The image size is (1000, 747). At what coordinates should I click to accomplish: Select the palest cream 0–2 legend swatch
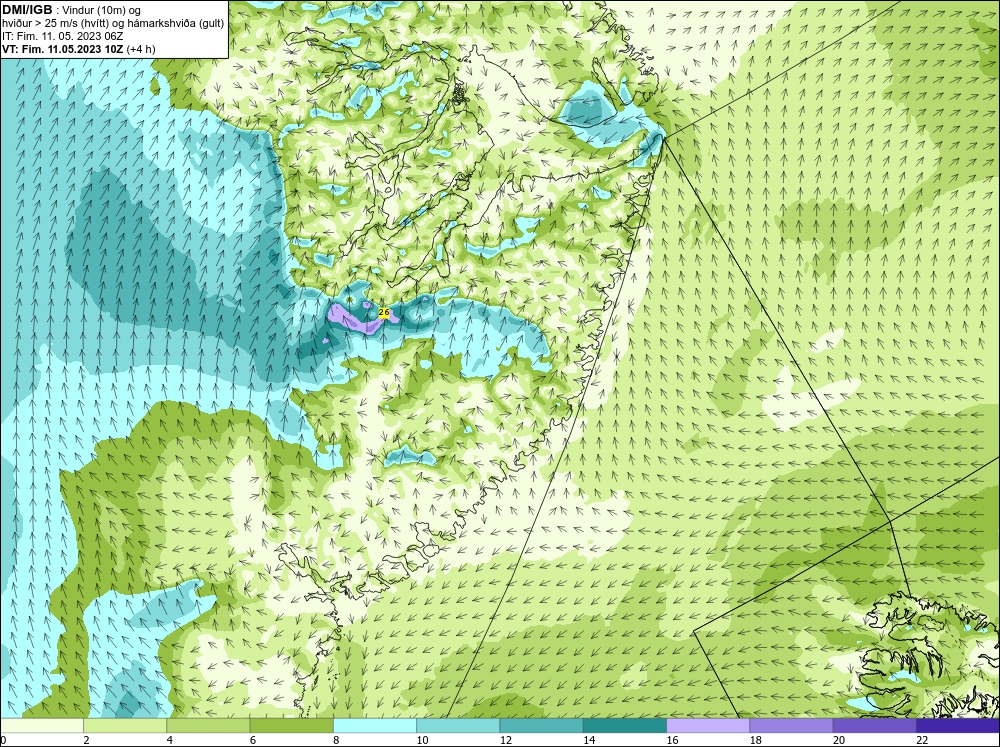coord(41,725)
